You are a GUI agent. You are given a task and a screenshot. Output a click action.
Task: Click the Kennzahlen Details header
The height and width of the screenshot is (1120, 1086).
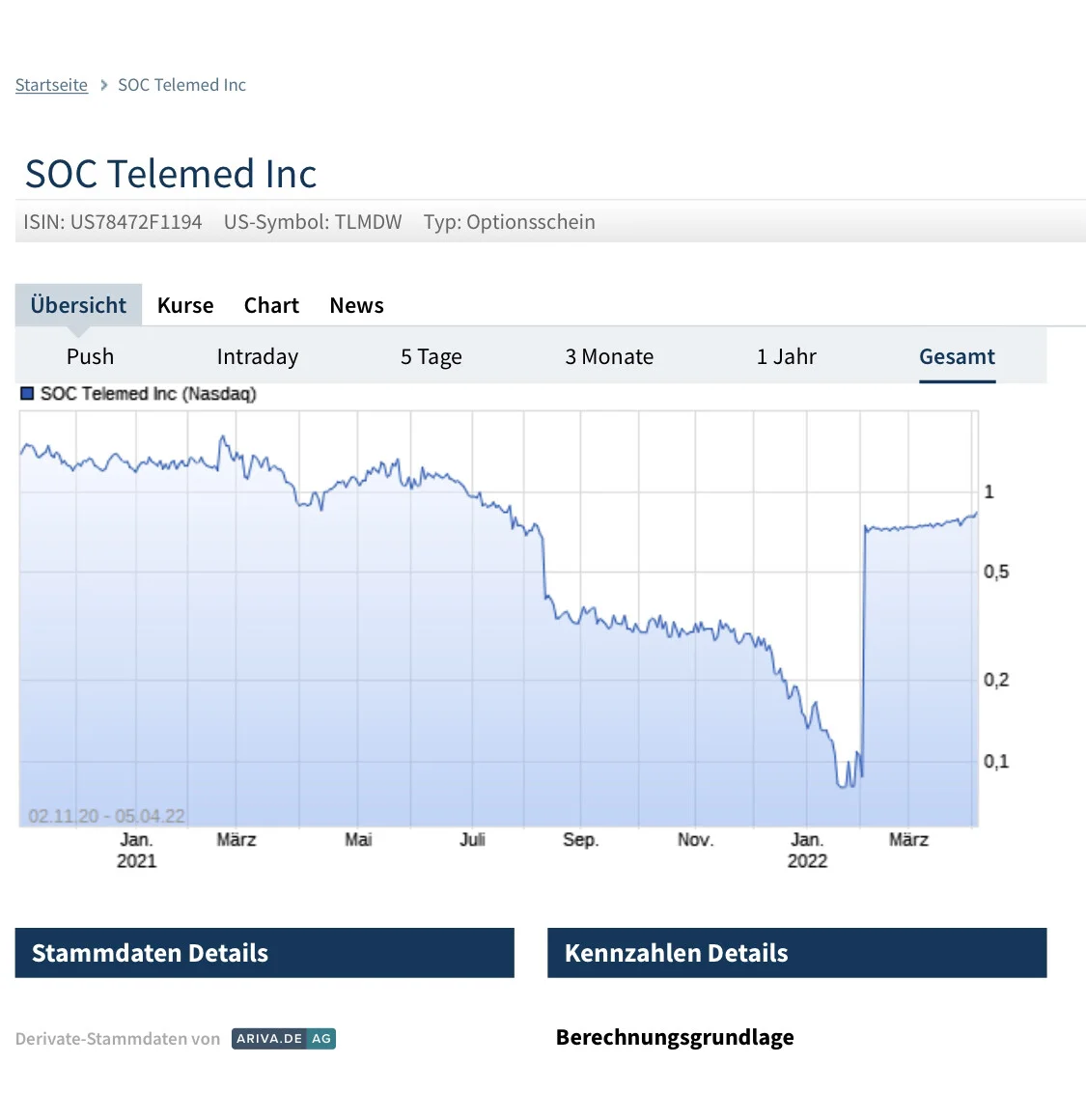tap(796, 953)
